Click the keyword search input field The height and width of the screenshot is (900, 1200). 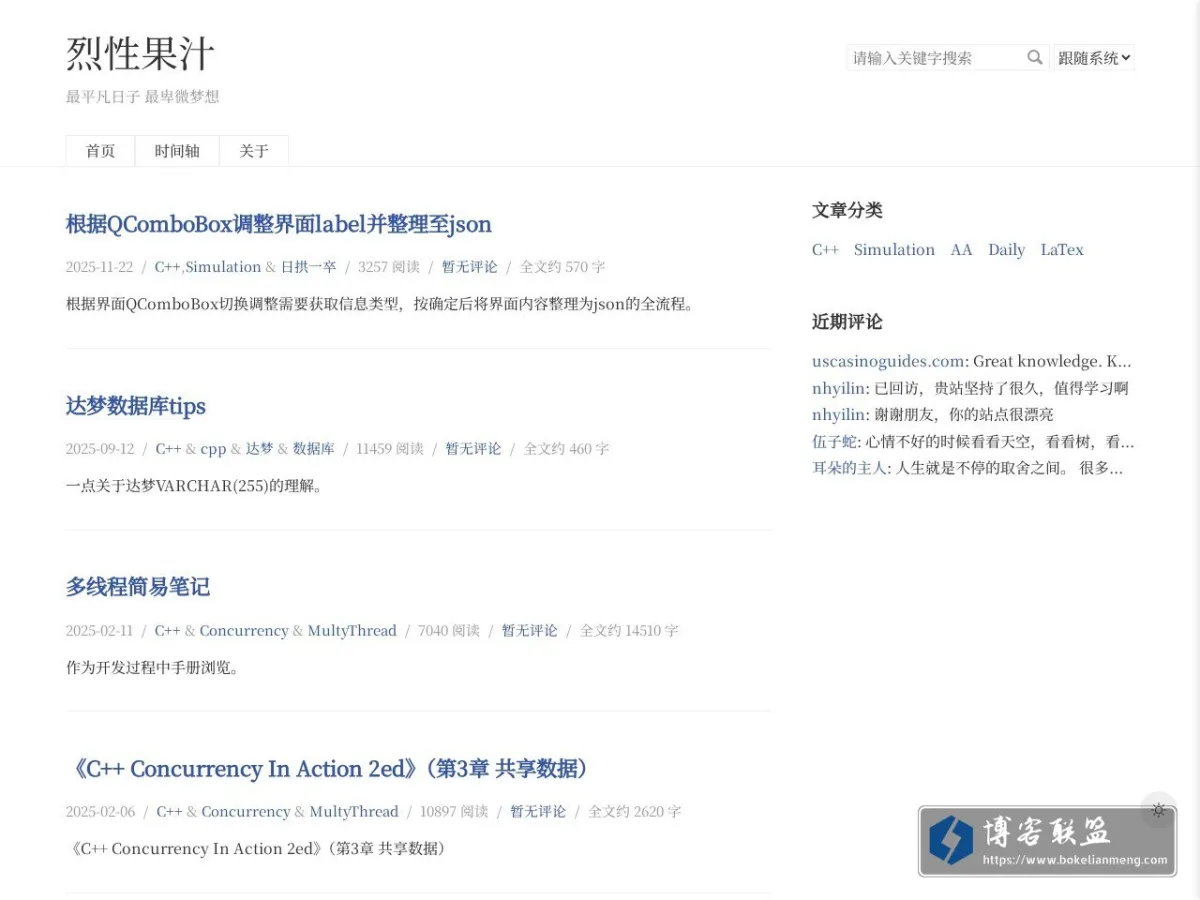click(935, 58)
